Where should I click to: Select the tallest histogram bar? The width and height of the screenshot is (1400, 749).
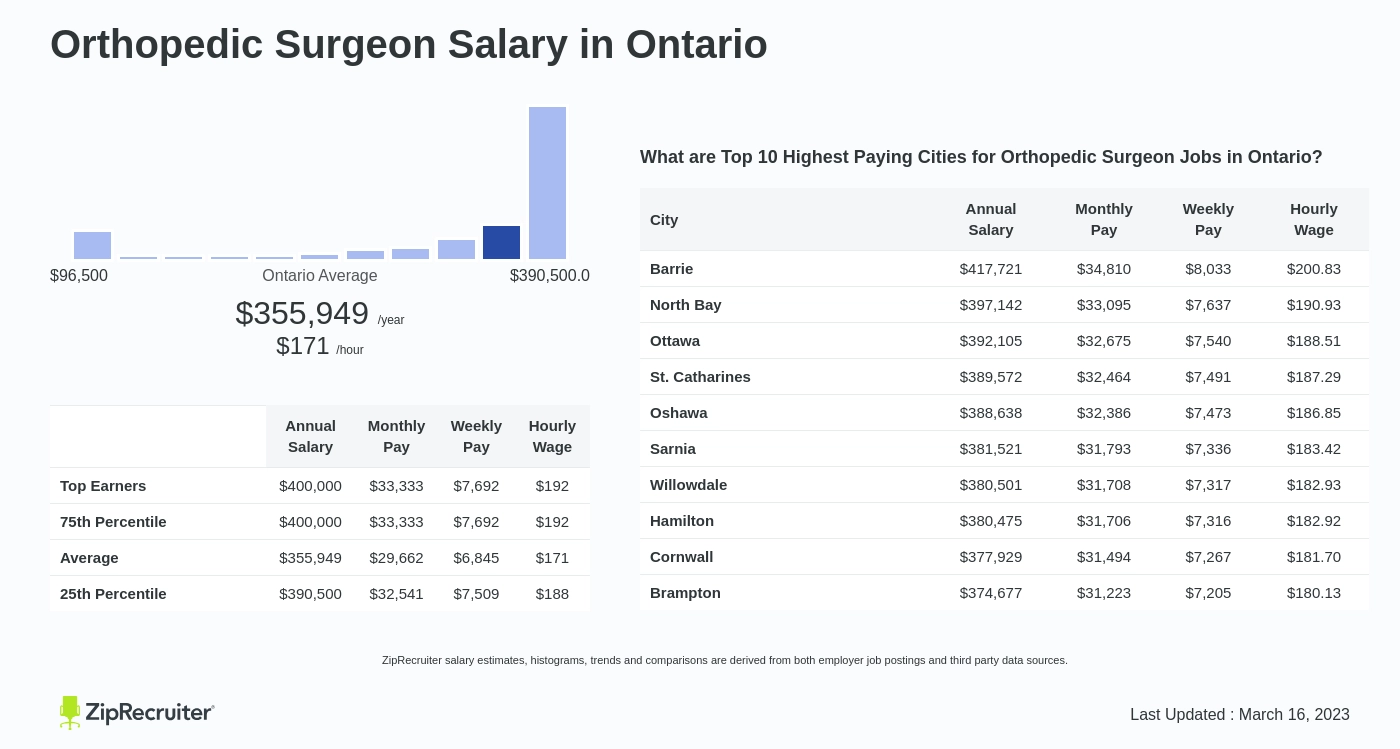tap(547, 183)
